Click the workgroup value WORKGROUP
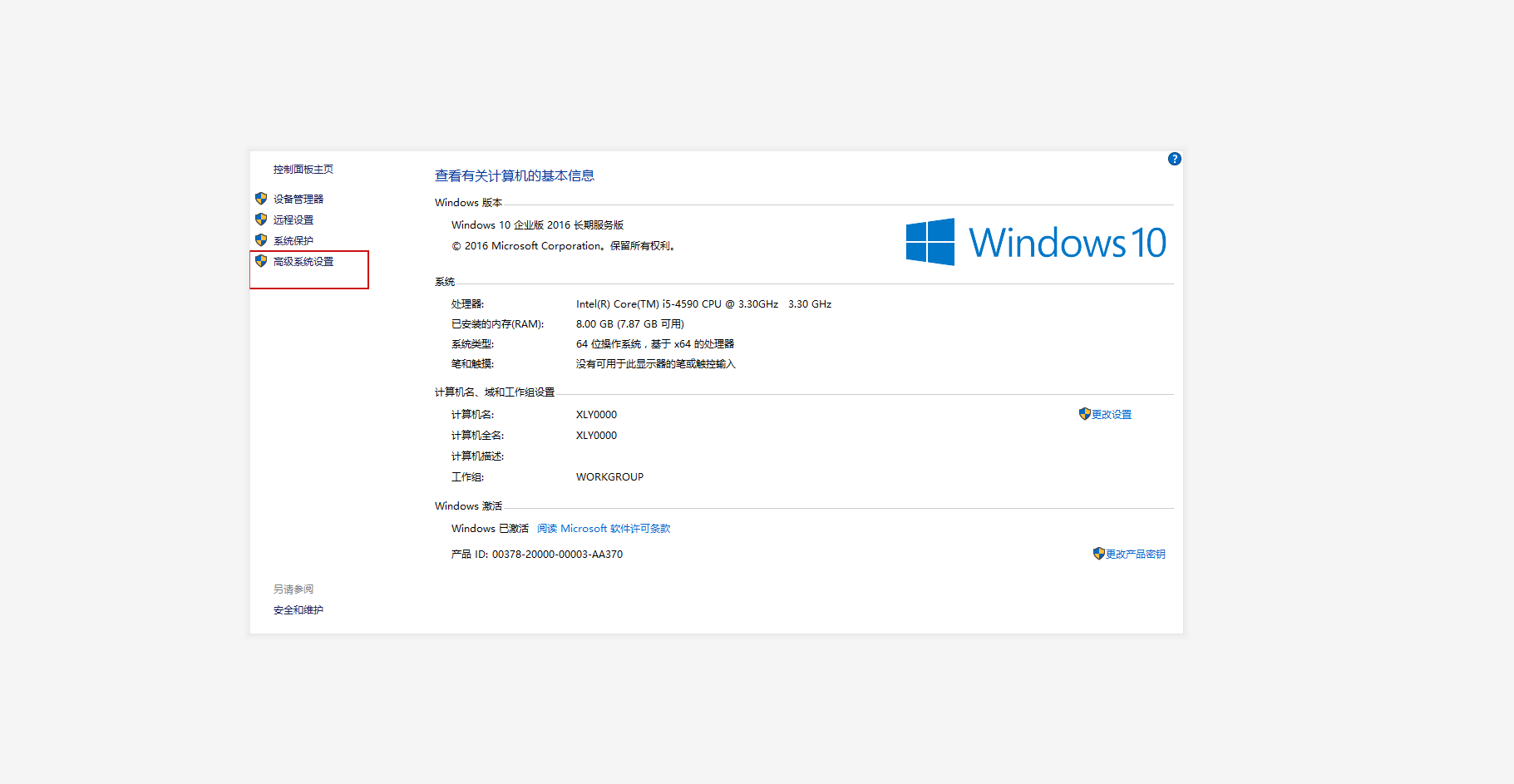The height and width of the screenshot is (784, 1514). click(610, 477)
